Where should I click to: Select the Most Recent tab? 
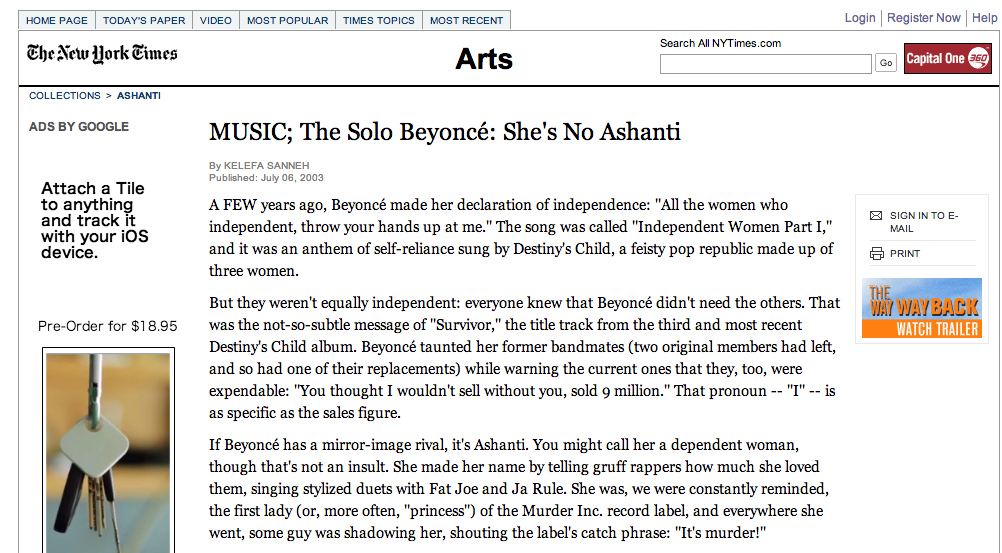[466, 20]
